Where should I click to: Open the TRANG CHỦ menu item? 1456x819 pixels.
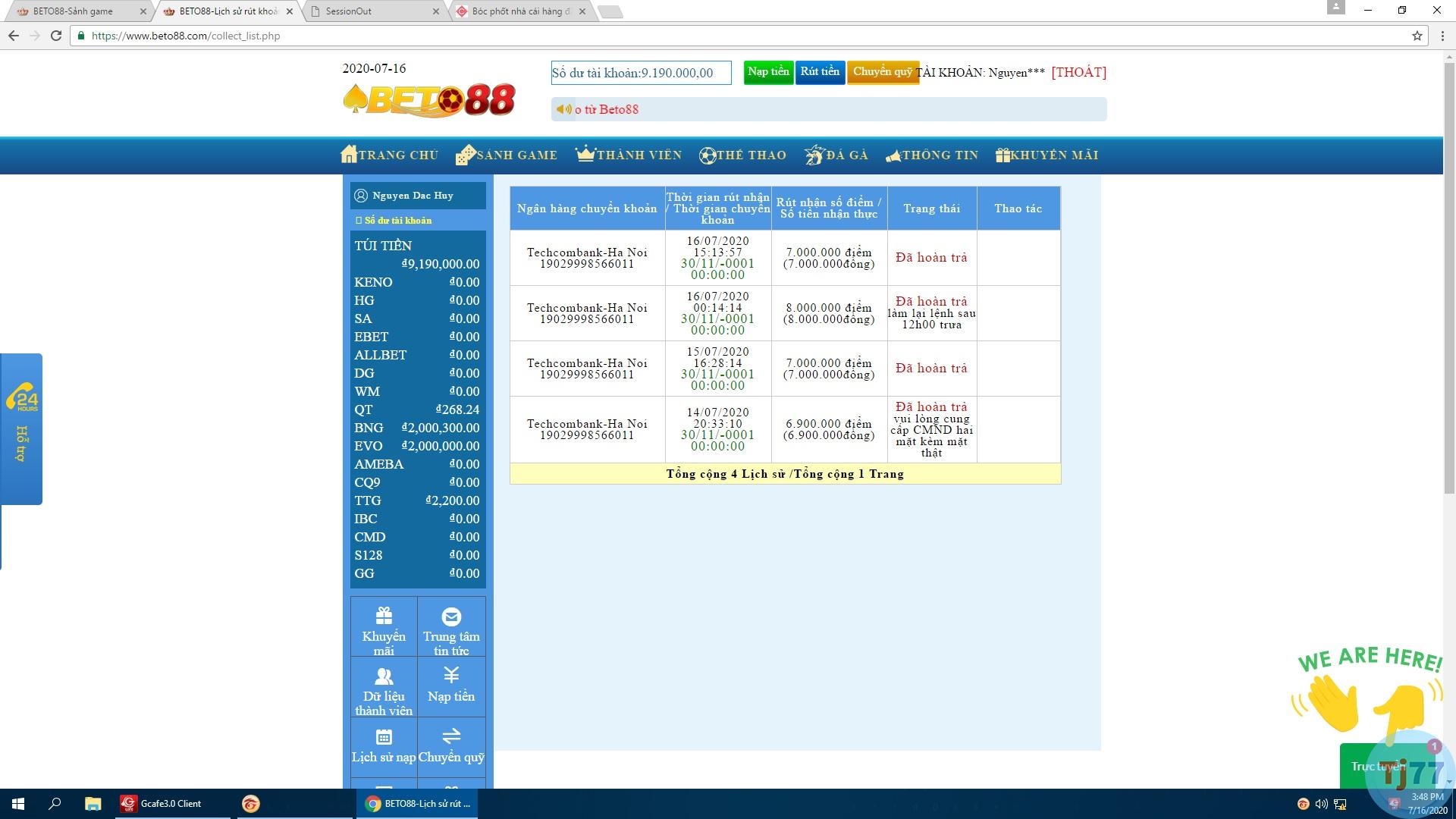[390, 155]
